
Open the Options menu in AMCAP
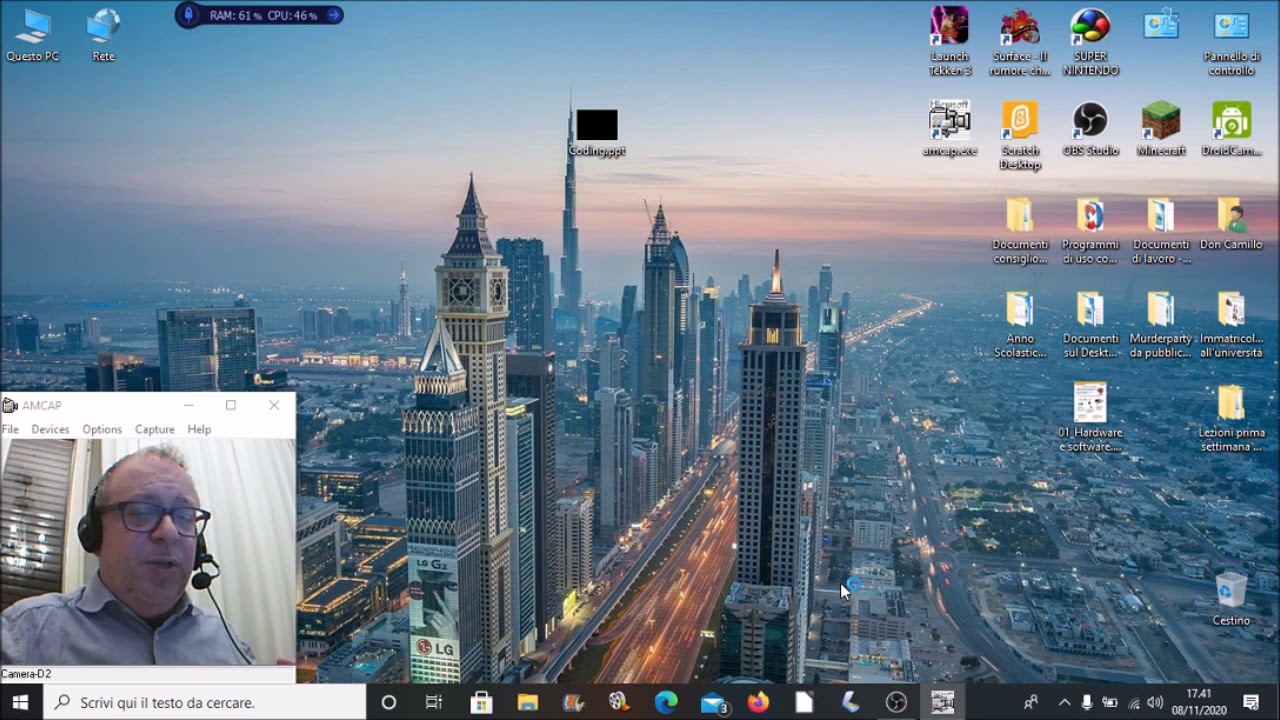pos(102,429)
